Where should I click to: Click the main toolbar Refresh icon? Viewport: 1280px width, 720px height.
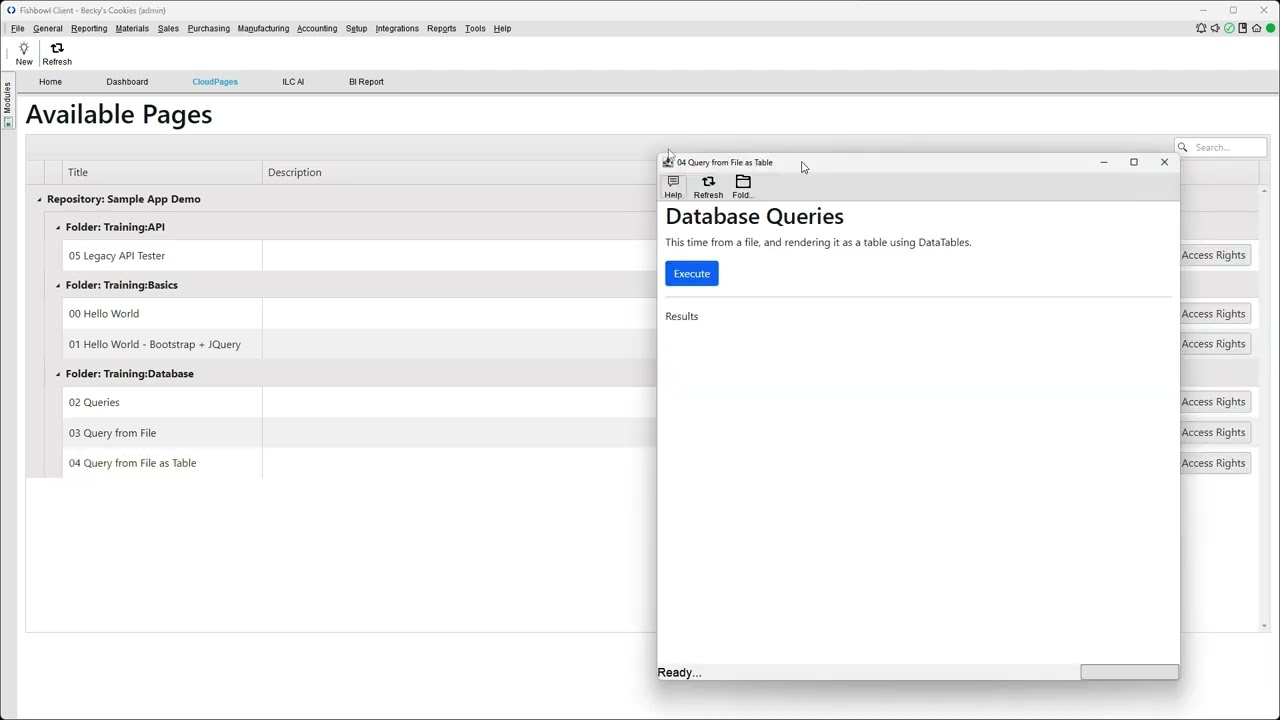pos(57,48)
